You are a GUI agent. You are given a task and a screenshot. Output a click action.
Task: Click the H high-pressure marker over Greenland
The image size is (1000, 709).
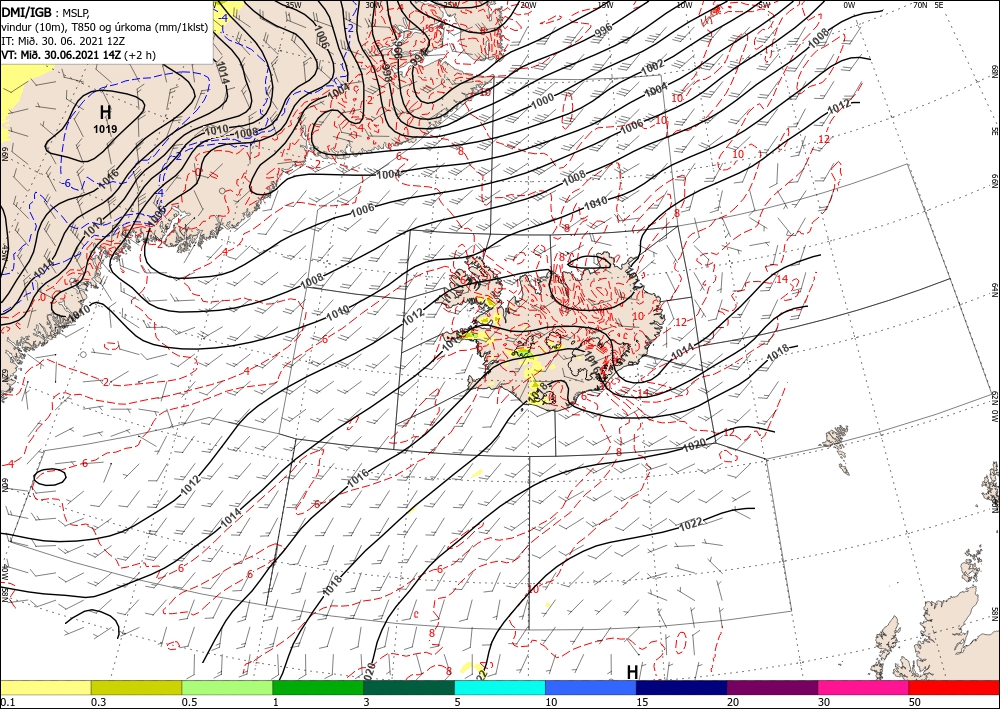tap(106, 113)
